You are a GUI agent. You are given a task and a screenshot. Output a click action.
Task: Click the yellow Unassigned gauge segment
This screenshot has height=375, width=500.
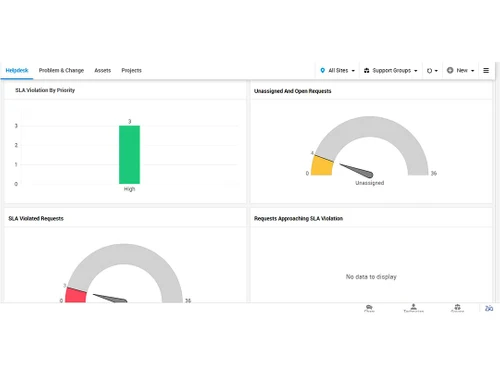pyautogui.click(x=322, y=165)
